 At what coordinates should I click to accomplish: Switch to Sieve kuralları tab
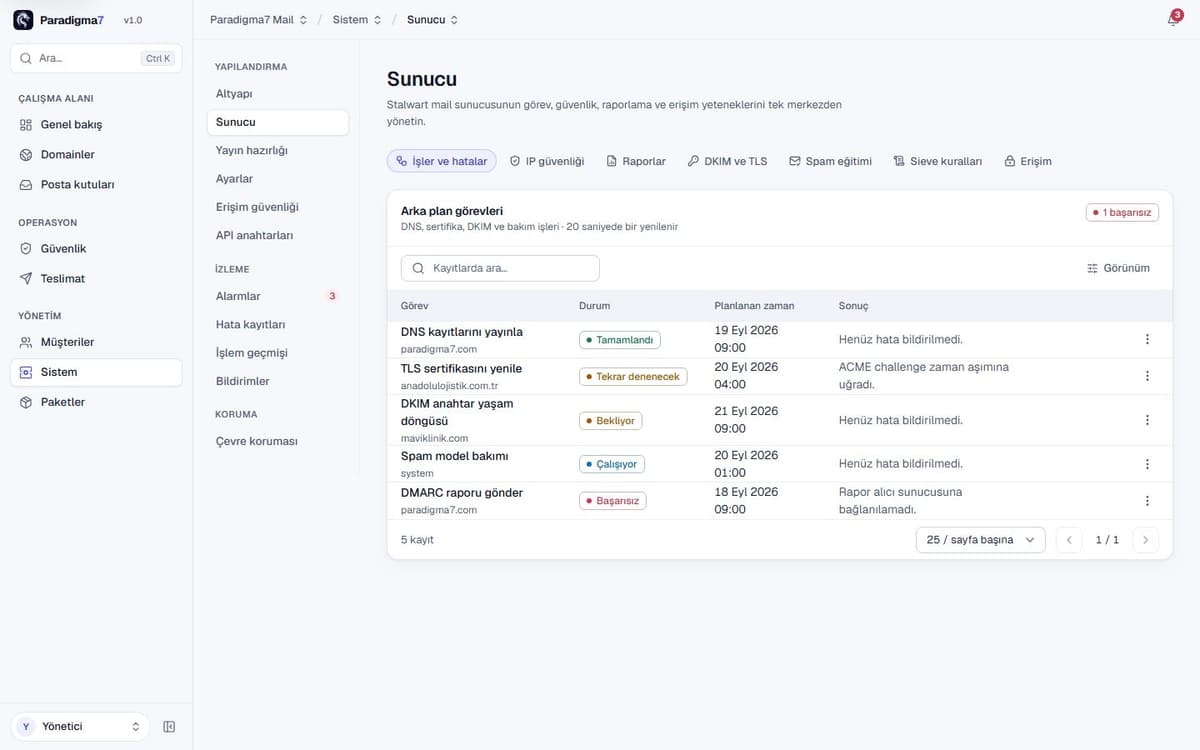pos(938,161)
